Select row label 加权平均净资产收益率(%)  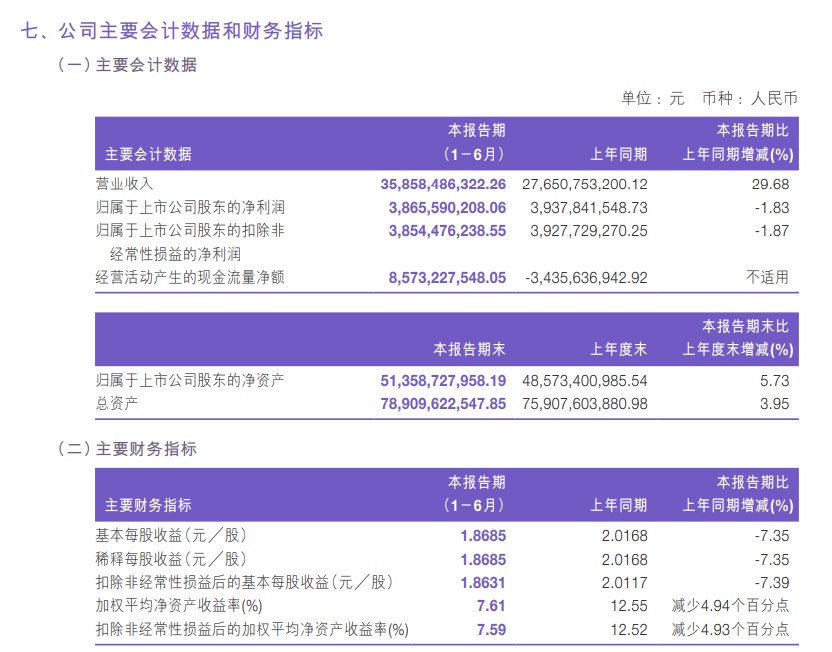[179, 605]
